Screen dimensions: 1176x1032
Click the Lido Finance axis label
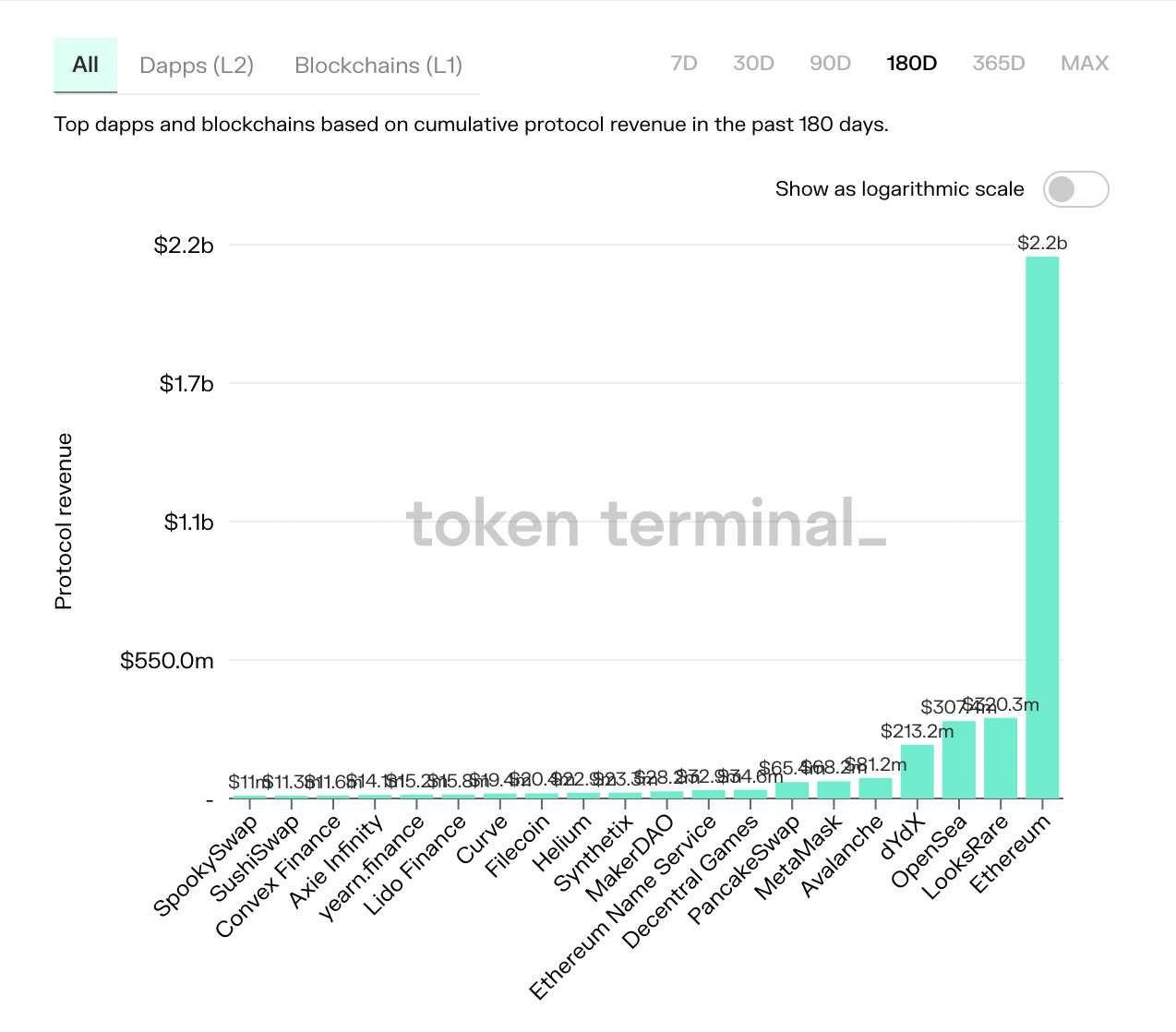pyautogui.click(x=414, y=866)
